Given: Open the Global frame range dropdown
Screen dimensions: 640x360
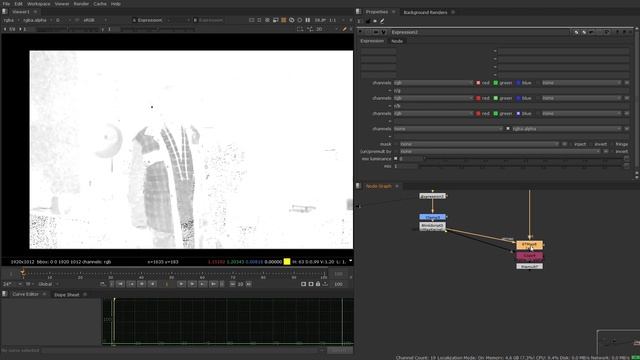Looking at the screenshot, I should coord(49,284).
